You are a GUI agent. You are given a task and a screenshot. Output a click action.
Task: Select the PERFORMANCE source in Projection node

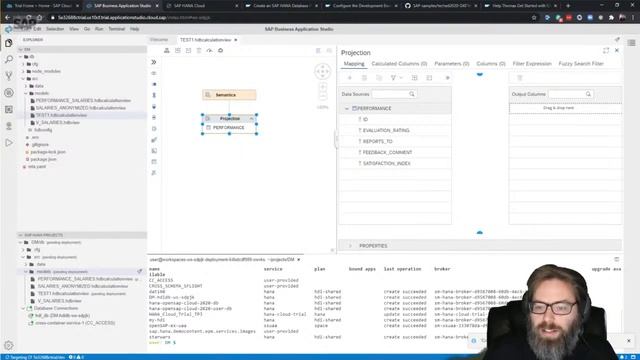click(229, 128)
